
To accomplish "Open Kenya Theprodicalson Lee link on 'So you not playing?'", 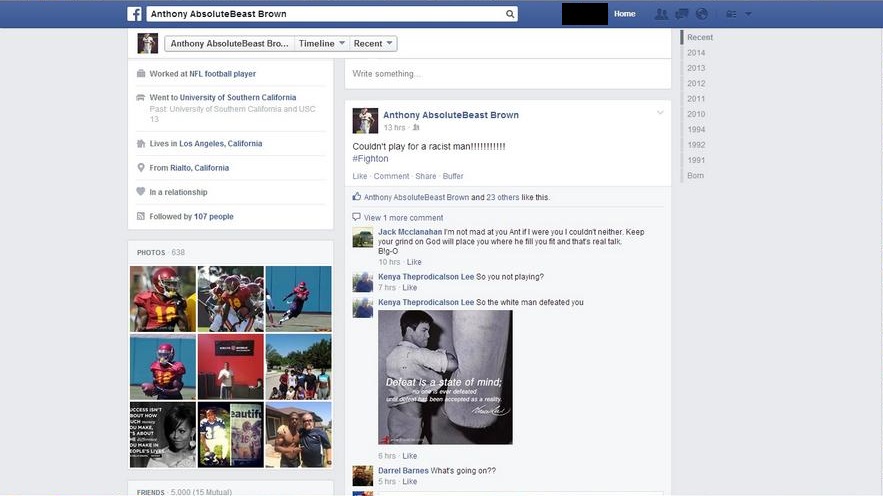I will coord(426,277).
